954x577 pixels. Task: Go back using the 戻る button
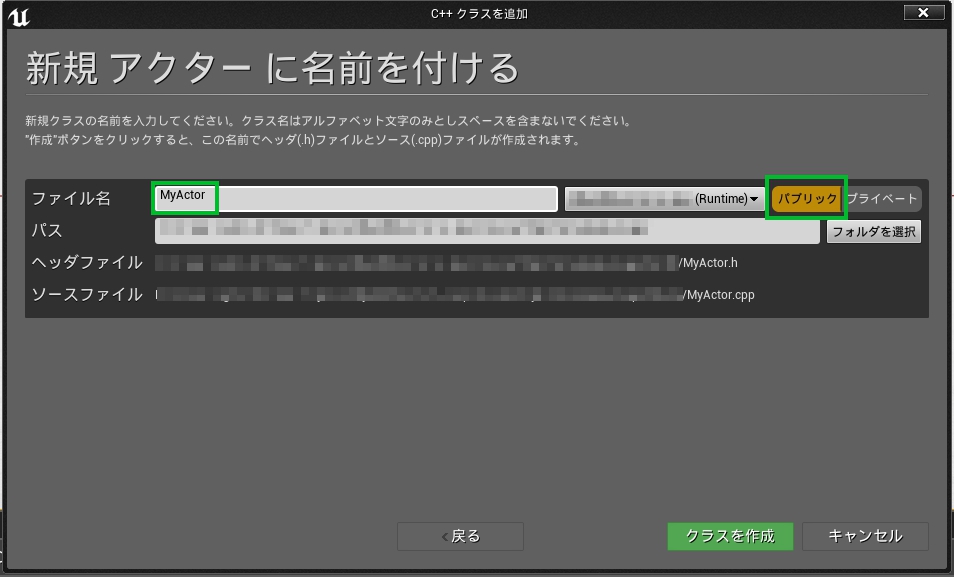point(459,536)
